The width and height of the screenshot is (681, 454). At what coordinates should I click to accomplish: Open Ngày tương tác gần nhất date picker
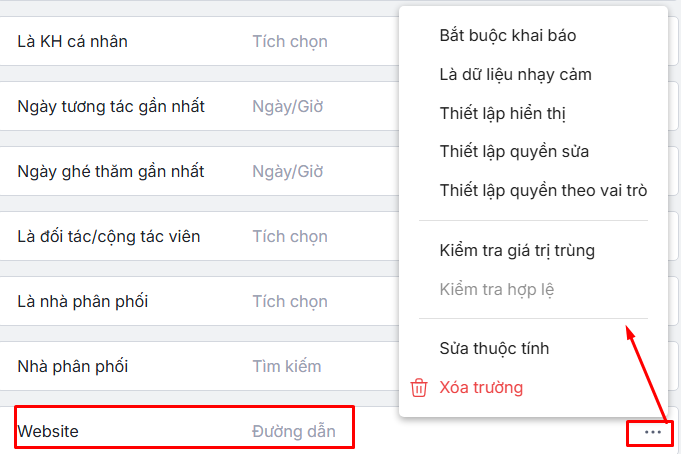tap(288, 107)
